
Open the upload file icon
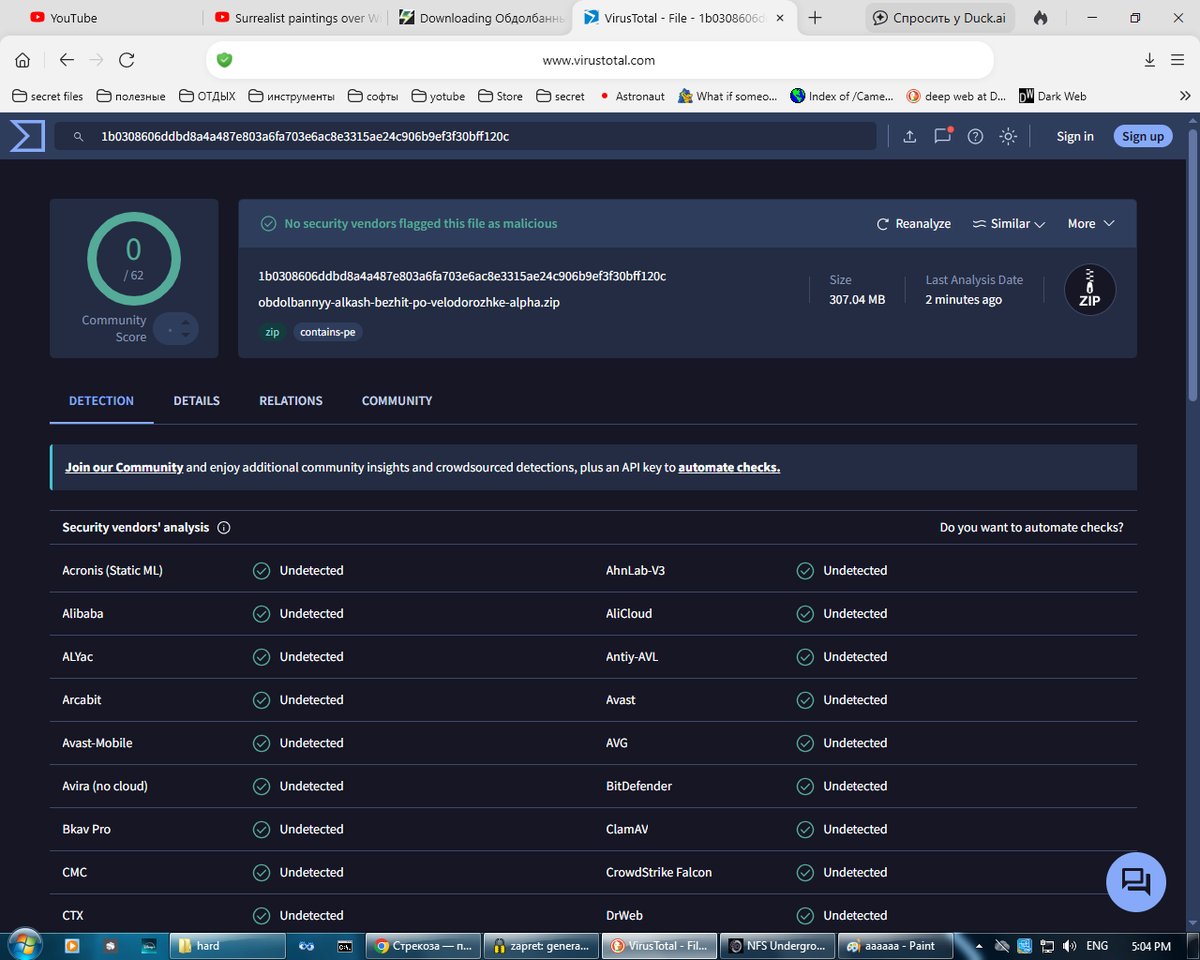click(x=910, y=136)
